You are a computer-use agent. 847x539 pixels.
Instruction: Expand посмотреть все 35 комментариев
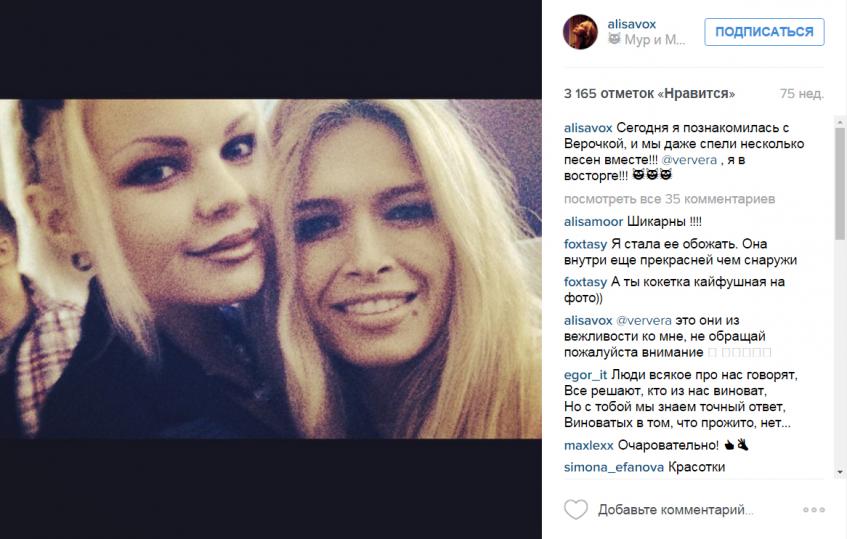[x=669, y=199]
